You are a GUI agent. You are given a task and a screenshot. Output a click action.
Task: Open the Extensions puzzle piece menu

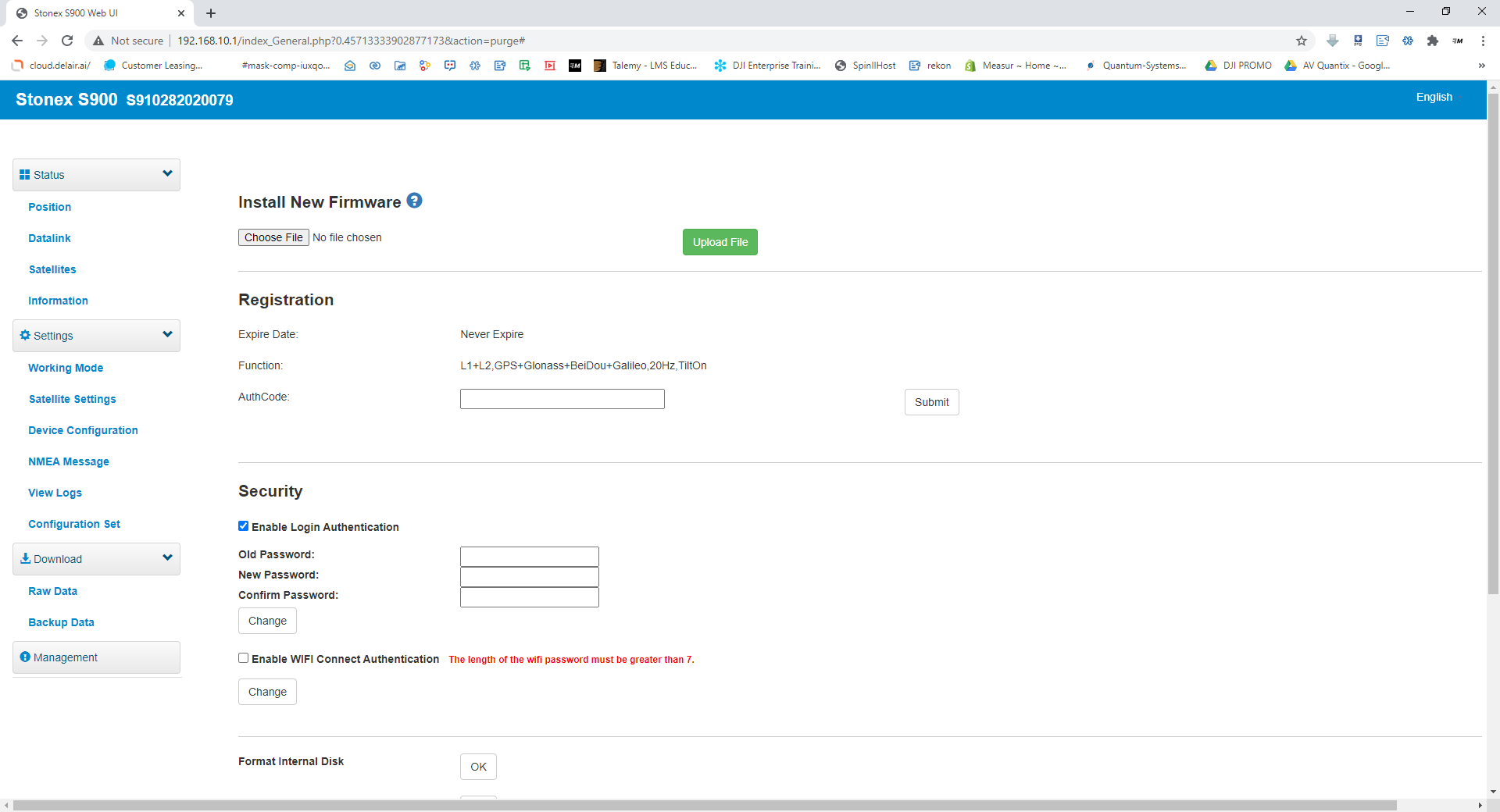[x=1433, y=41]
